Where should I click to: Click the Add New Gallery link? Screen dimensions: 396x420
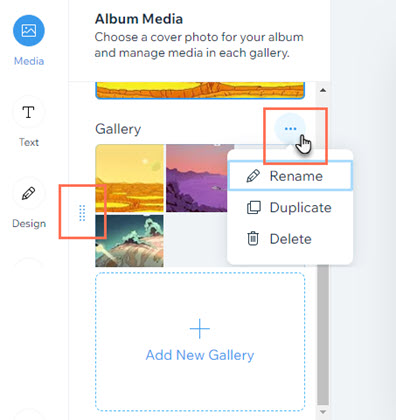point(200,355)
